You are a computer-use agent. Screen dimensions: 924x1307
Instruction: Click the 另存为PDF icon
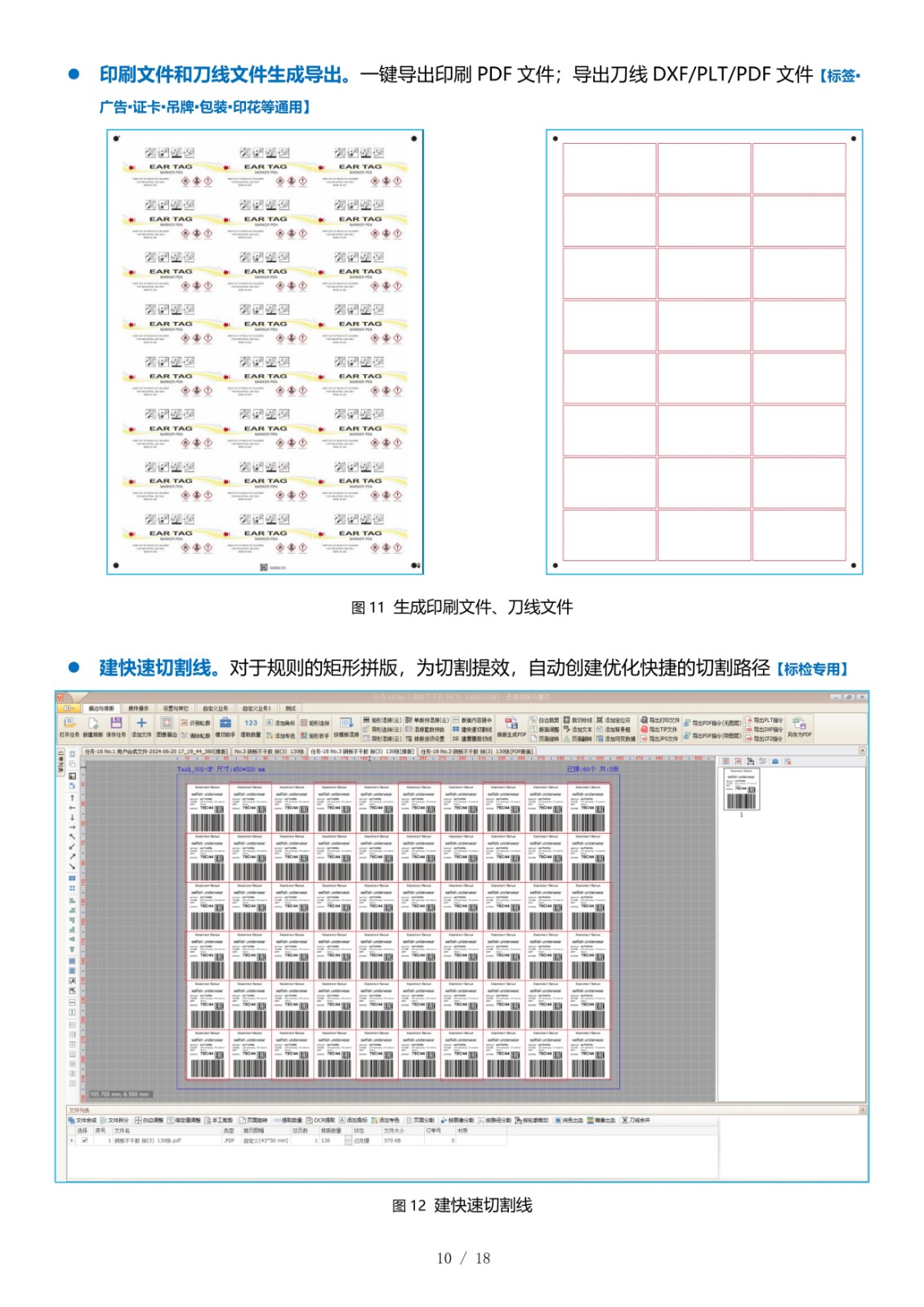click(799, 725)
